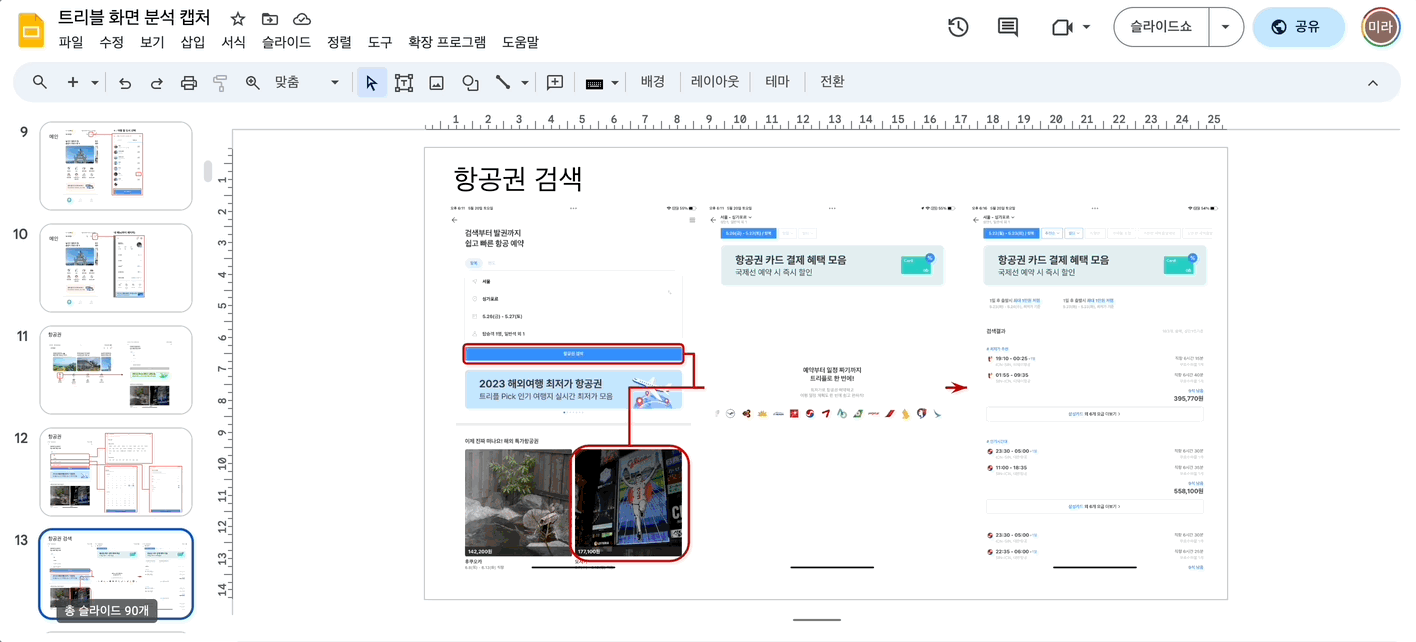Star the presentation title

click(x=237, y=19)
